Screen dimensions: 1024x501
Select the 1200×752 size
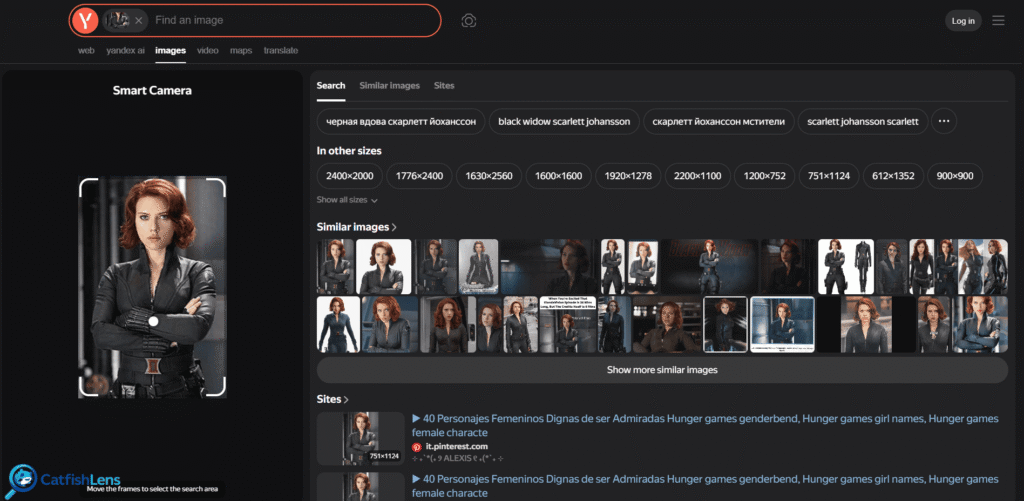[764, 176]
